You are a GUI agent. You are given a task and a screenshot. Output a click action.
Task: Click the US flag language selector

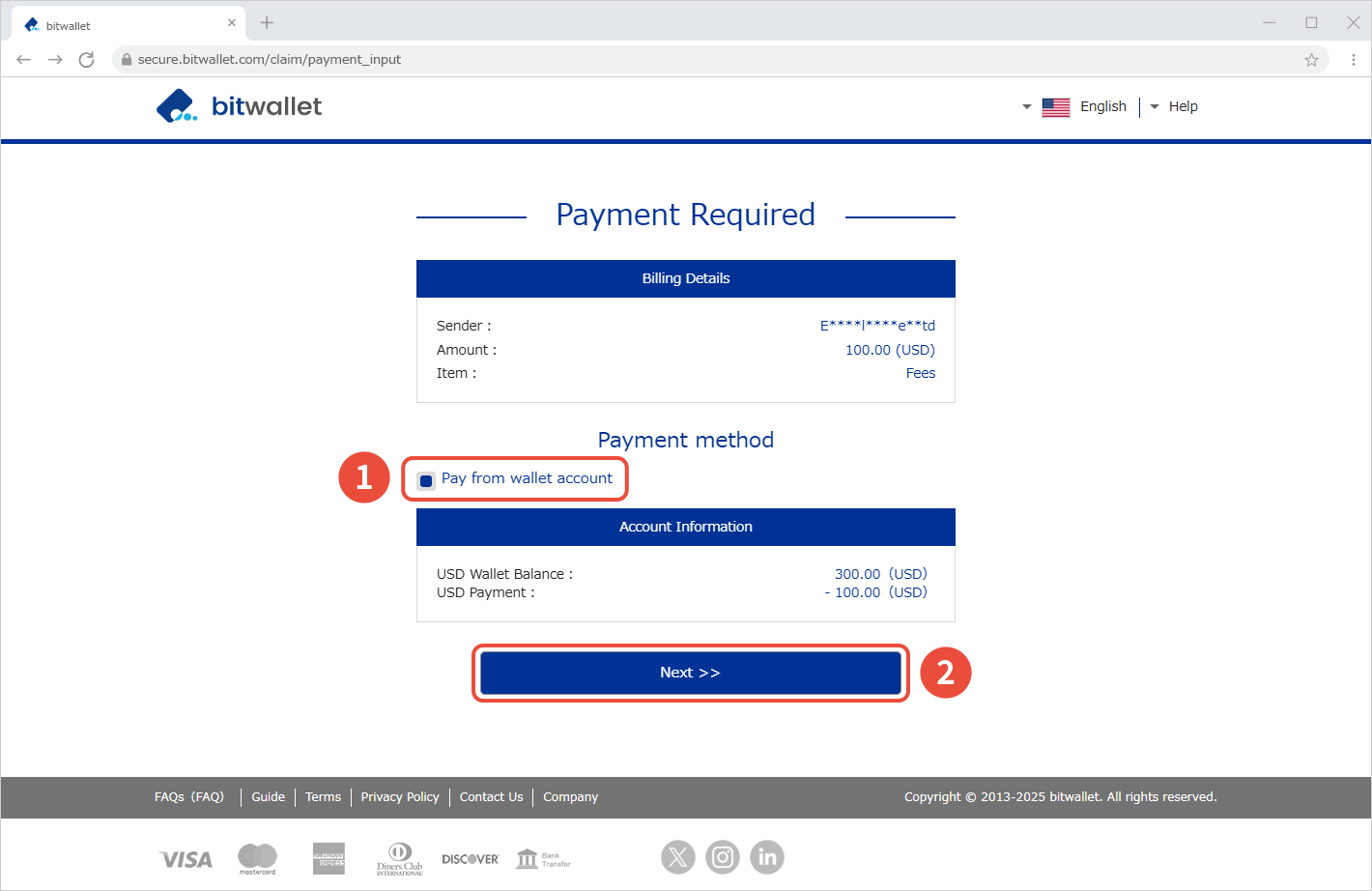point(1055,107)
